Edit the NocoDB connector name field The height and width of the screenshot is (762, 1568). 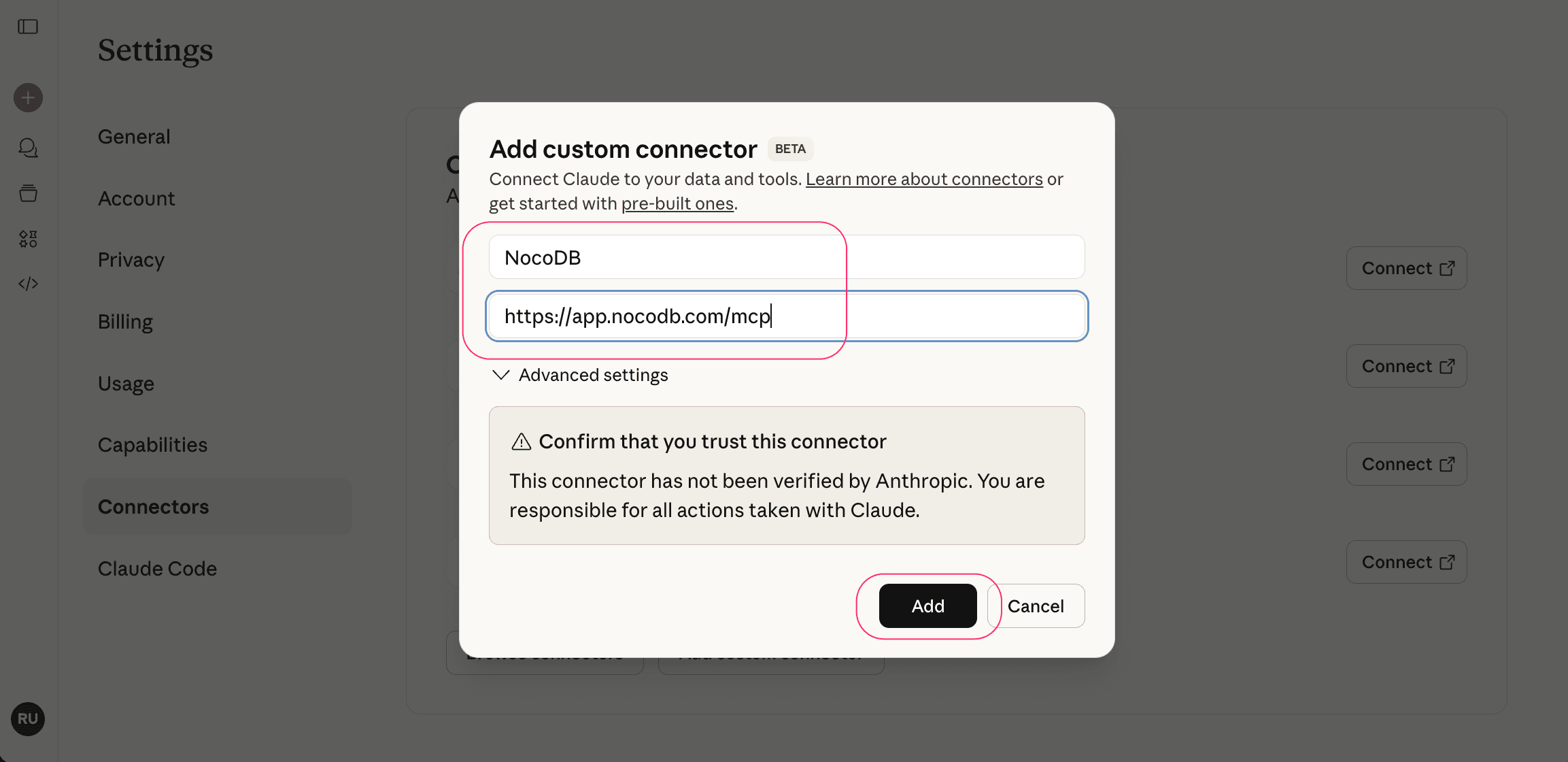point(665,256)
